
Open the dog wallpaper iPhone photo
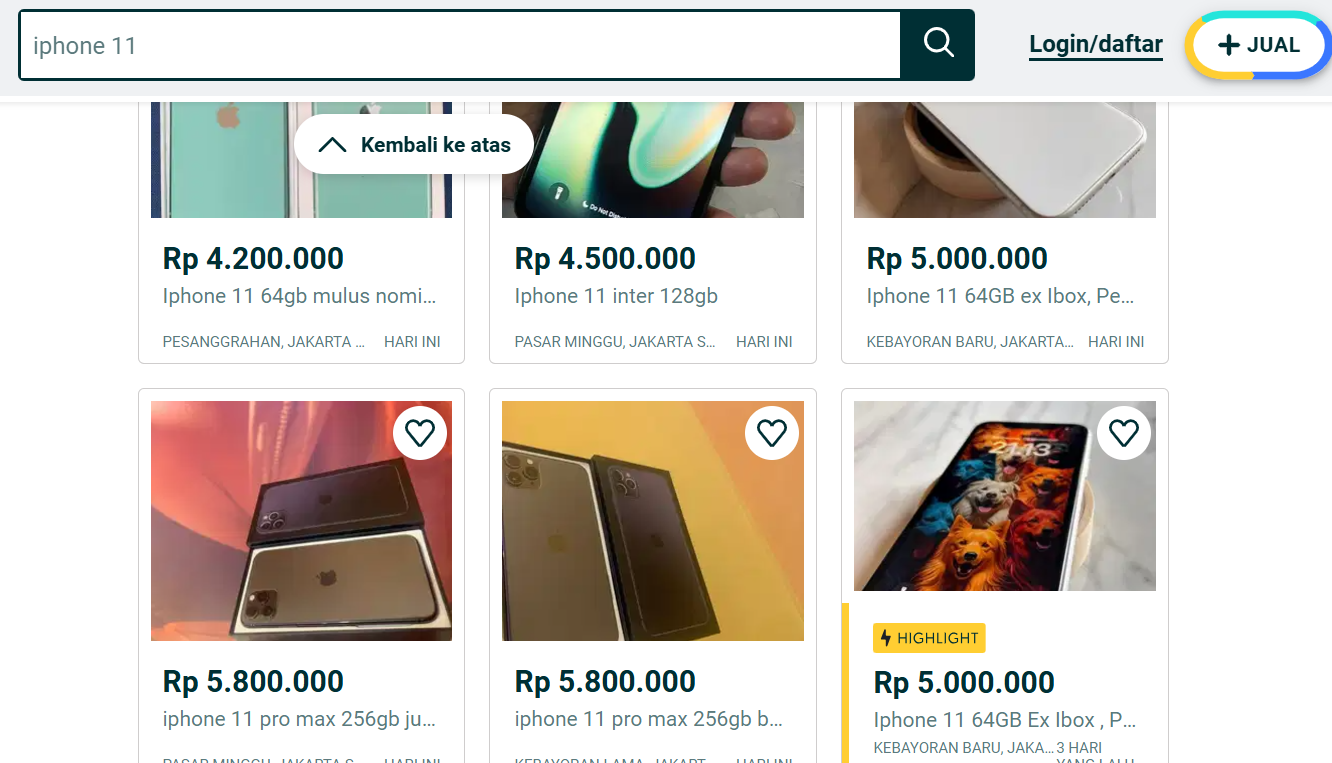coord(1004,496)
